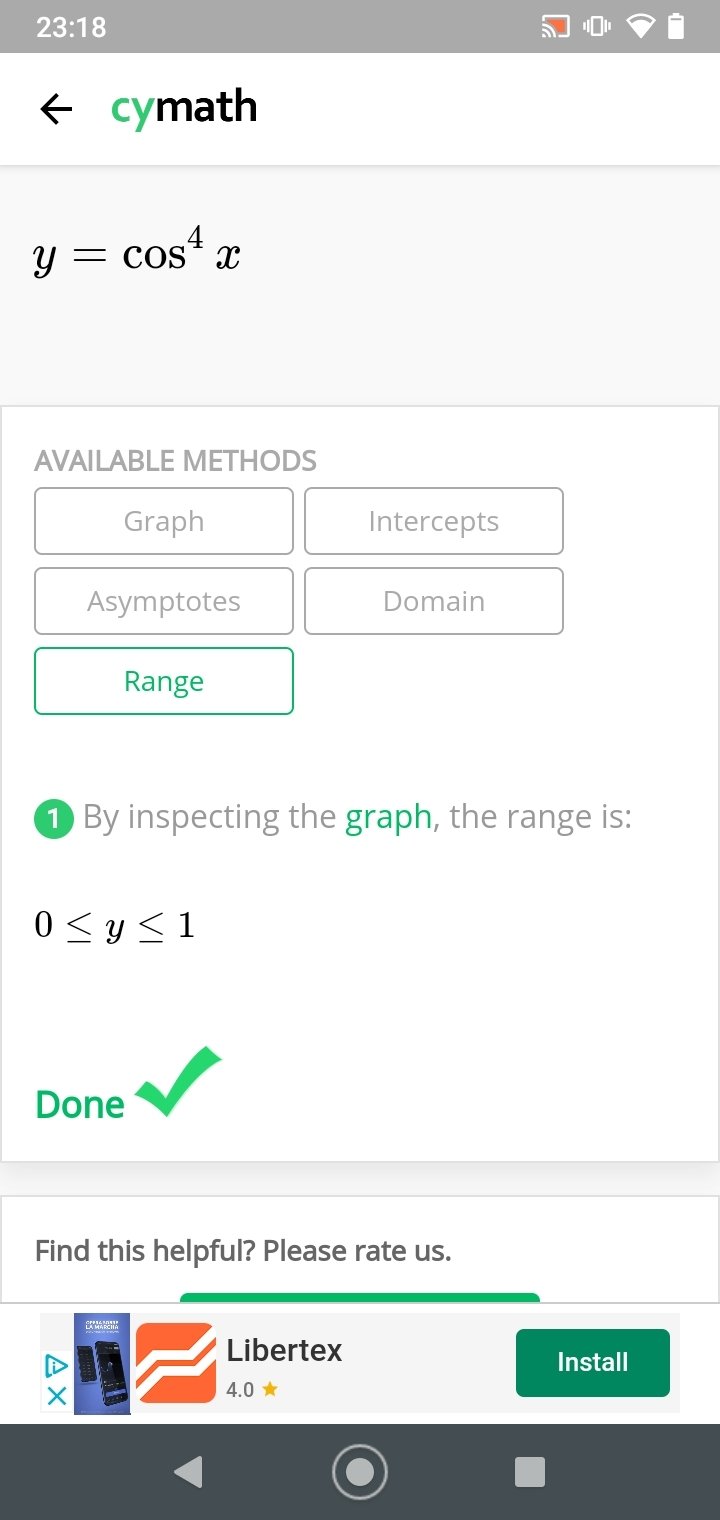The height and width of the screenshot is (1520, 720).
Task: Open the Libertex ad icon
Action: click(x=176, y=1362)
